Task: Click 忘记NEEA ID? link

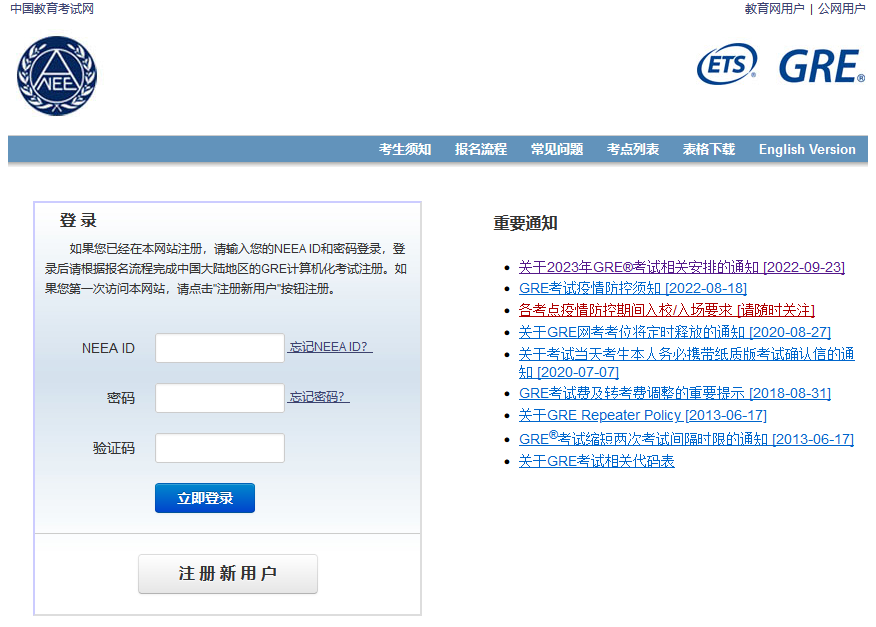Action: click(330, 347)
